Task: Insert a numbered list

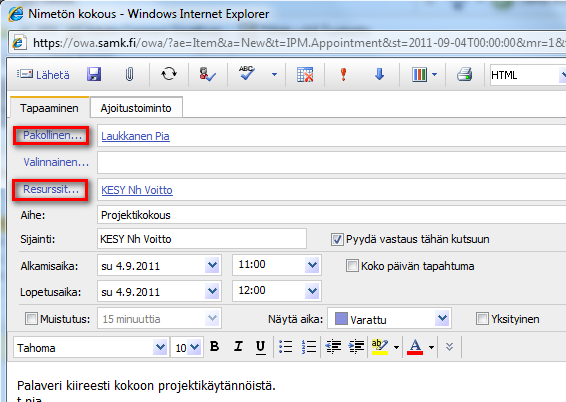Action: tap(309, 347)
